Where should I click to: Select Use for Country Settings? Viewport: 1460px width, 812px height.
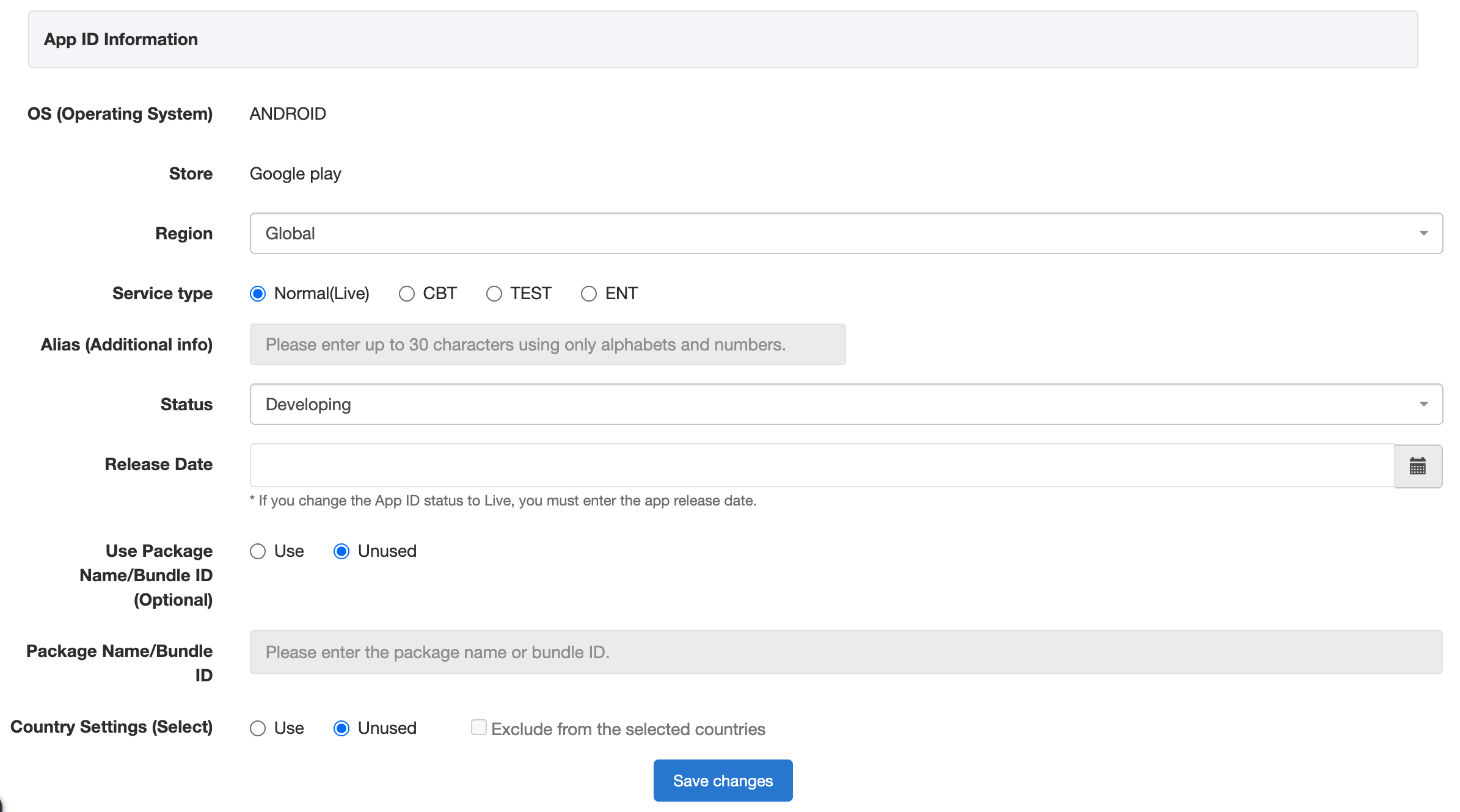[258, 728]
